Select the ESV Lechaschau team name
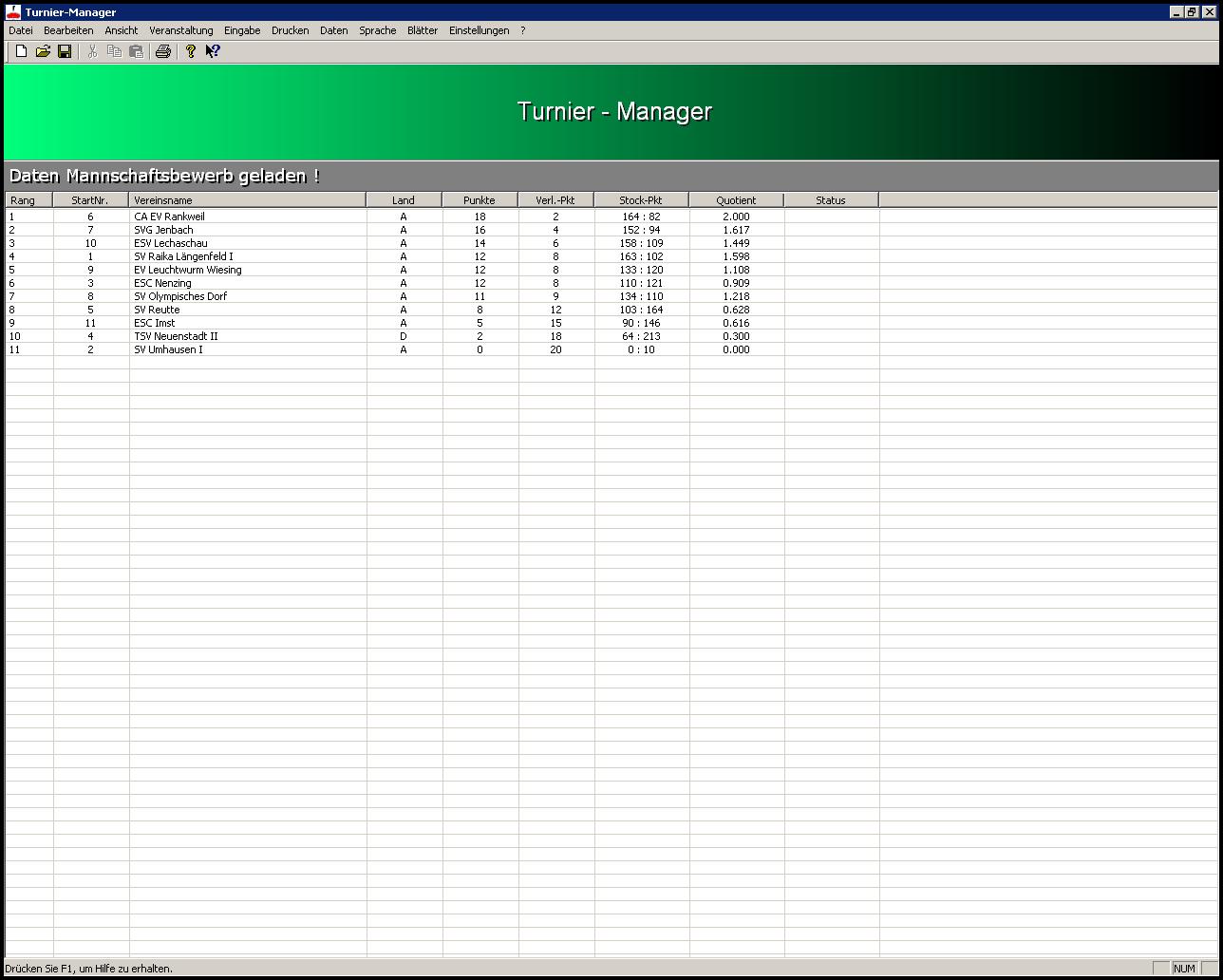Viewport: 1223px width, 980px height. (171, 243)
